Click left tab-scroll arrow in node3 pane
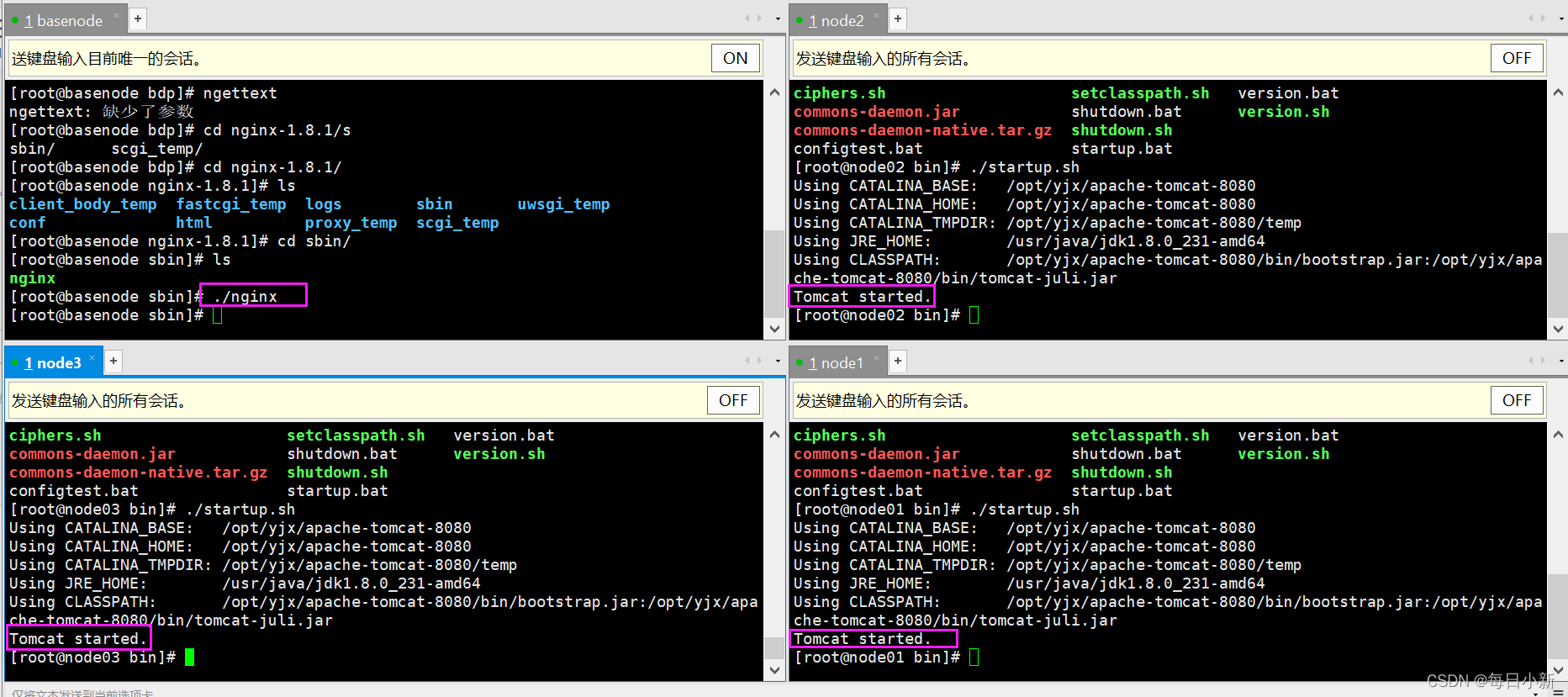The image size is (1568, 697). click(x=747, y=361)
